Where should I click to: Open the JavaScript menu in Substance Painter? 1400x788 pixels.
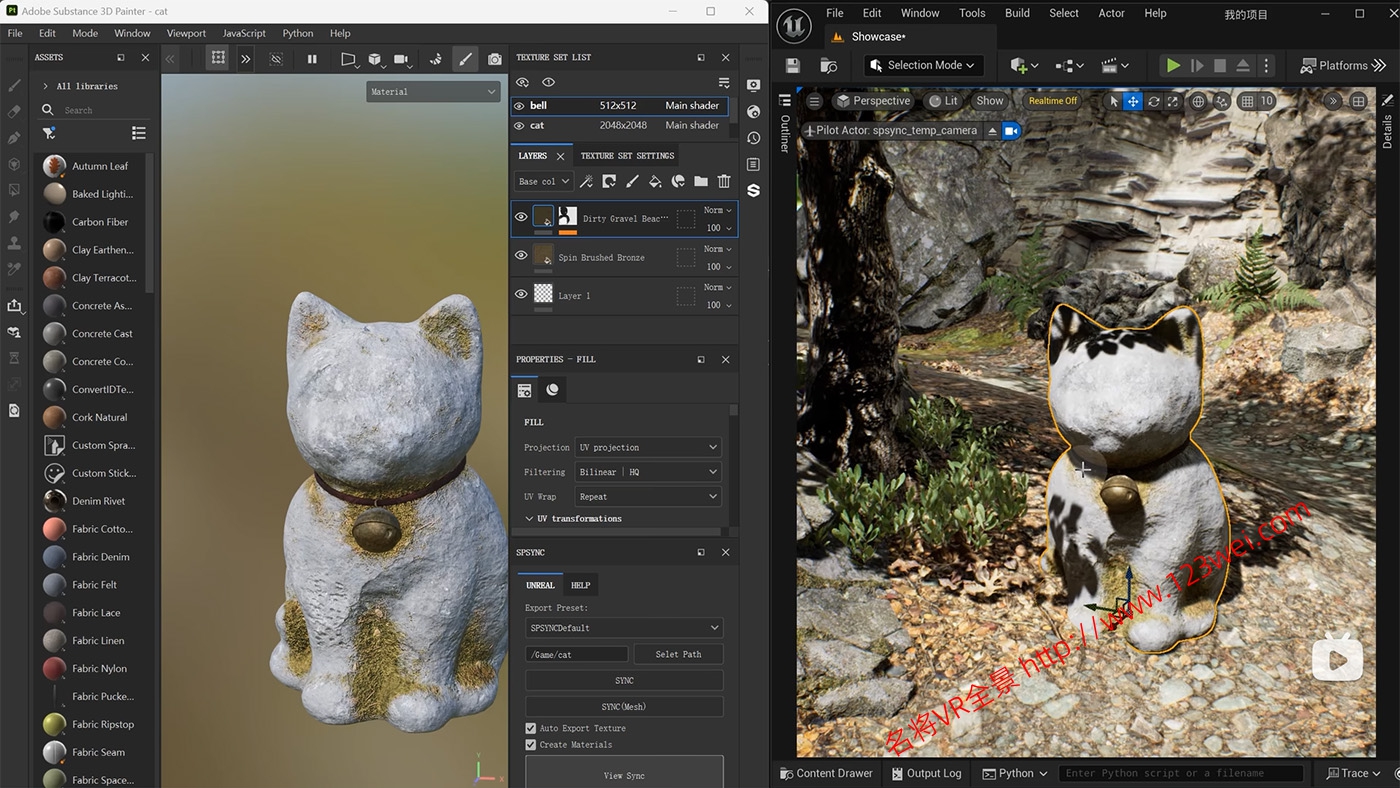(243, 32)
